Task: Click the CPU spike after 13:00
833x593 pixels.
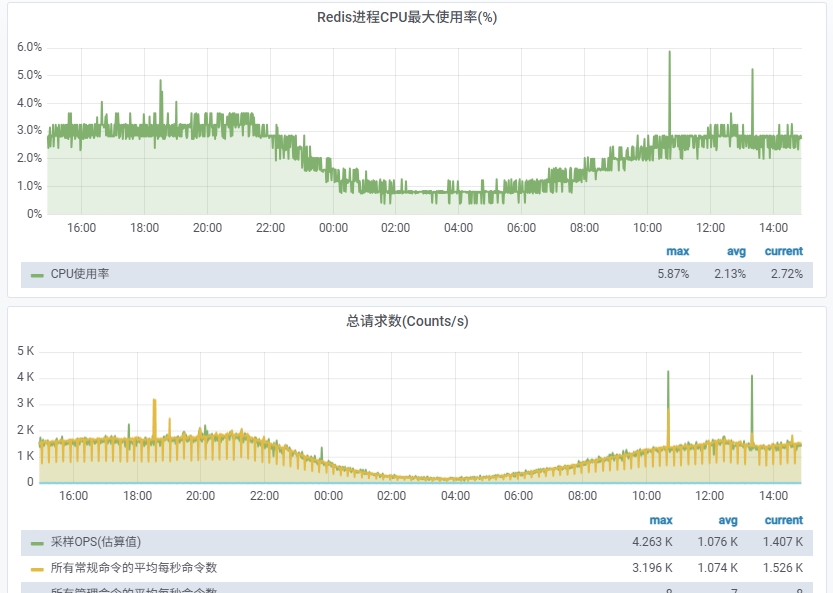Action: tap(752, 73)
